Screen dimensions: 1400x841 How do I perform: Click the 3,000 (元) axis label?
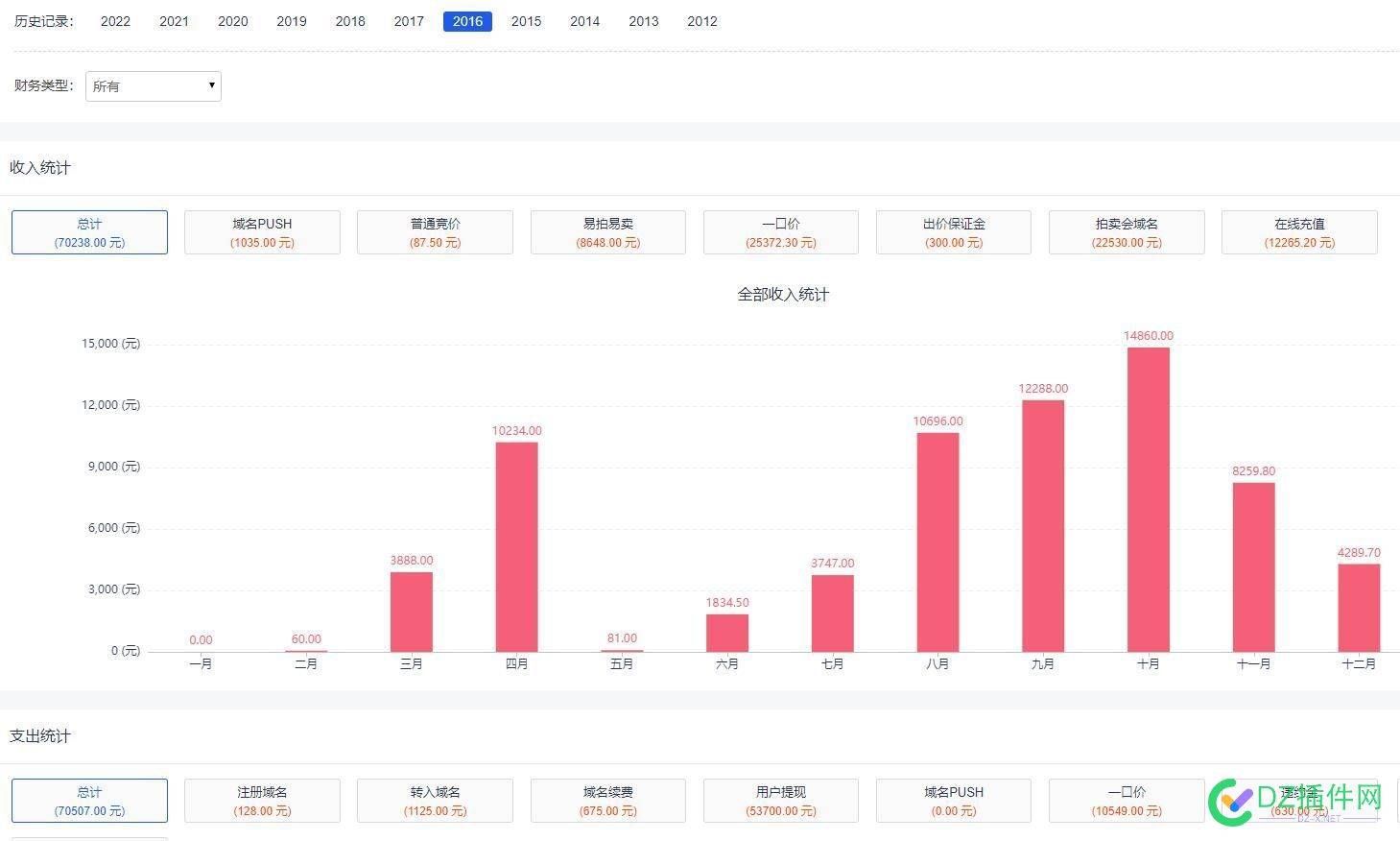114,589
